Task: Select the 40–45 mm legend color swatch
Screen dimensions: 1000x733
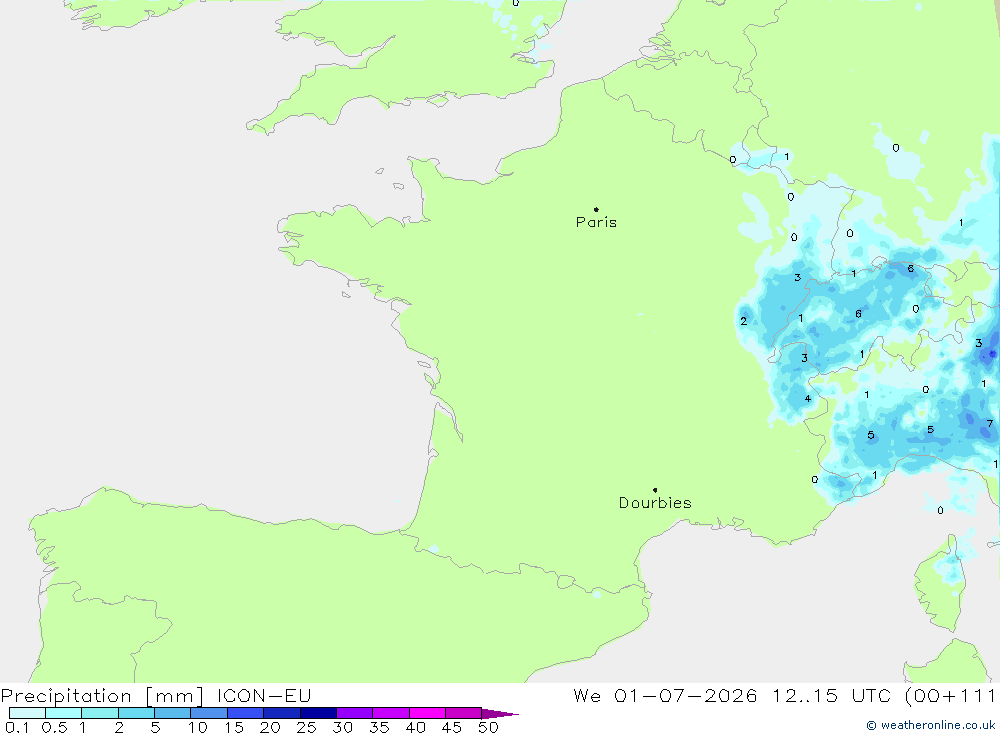Action: click(427, 713)
